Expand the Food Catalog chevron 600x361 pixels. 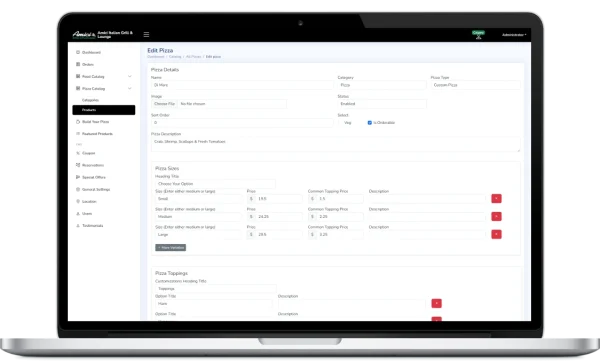click(x=130, y=76)
